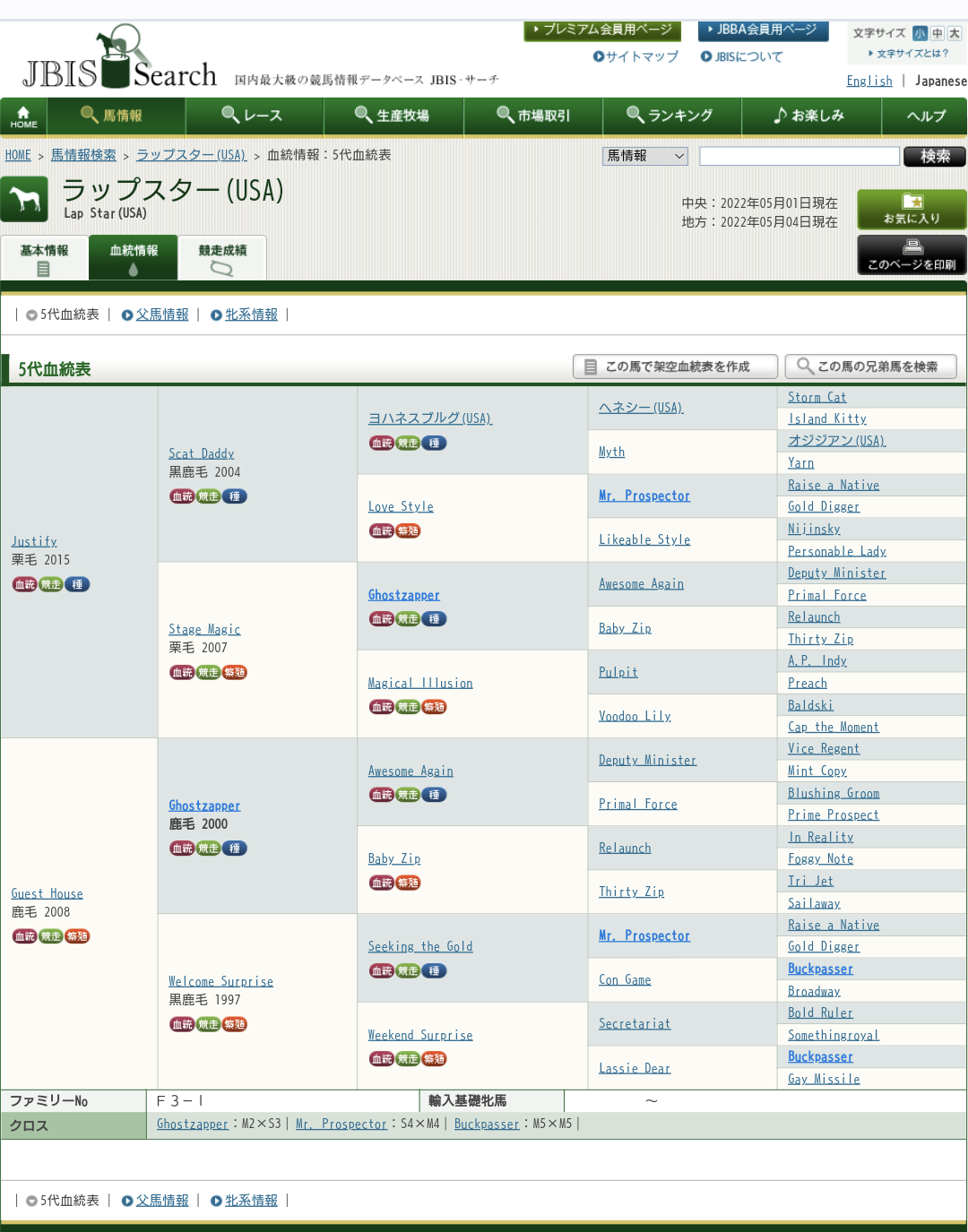Set font size to large (大)
The width and height of the screenshot is (968, 1232).
pos(955,33)
